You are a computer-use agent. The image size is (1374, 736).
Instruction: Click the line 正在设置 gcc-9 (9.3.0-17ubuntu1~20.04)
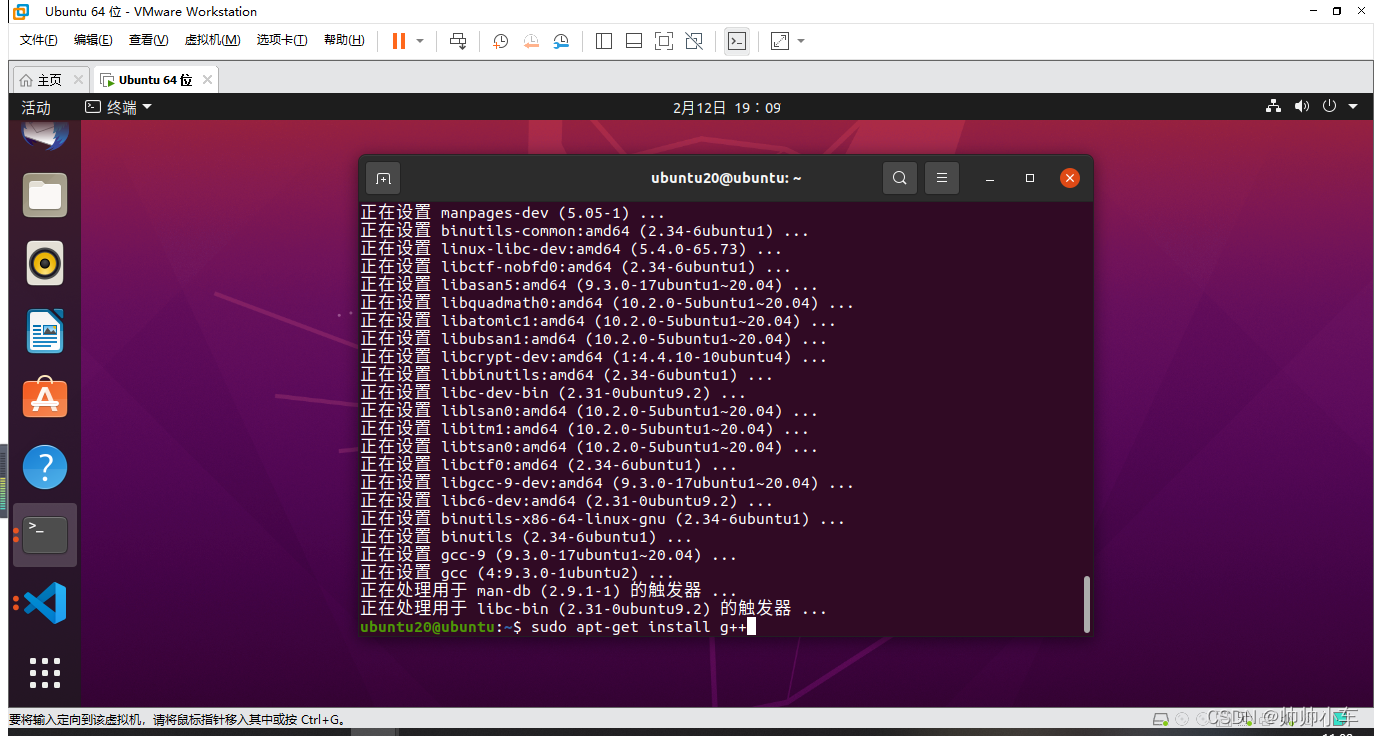tap(548, 555)
